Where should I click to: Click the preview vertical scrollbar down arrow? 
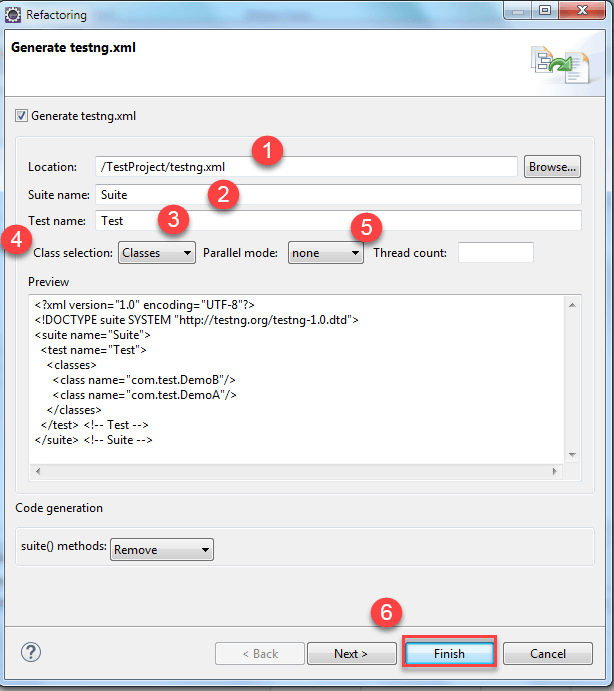(572, 454)
